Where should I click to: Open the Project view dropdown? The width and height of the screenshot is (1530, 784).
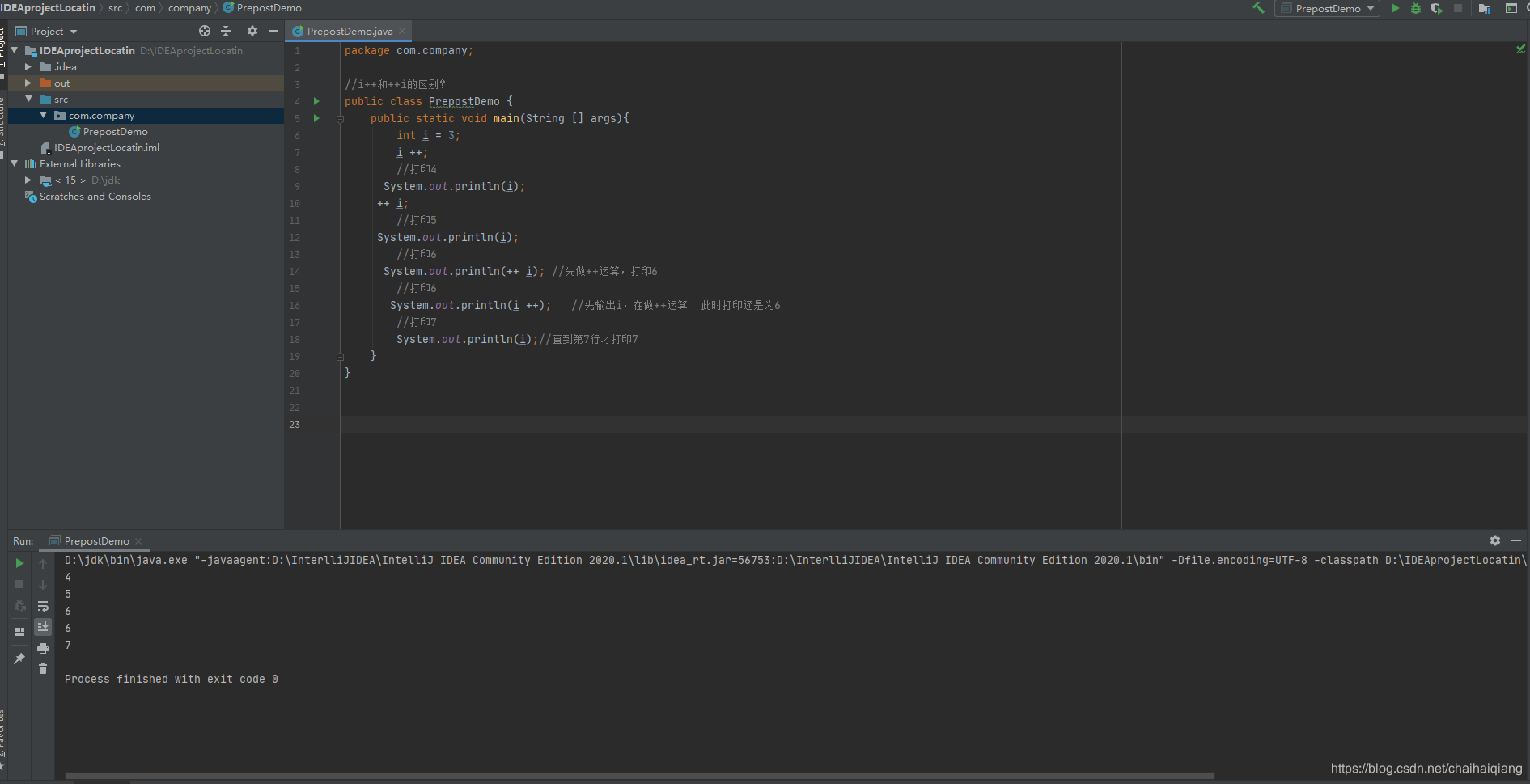pyautogui.click(x=47, y=31)
